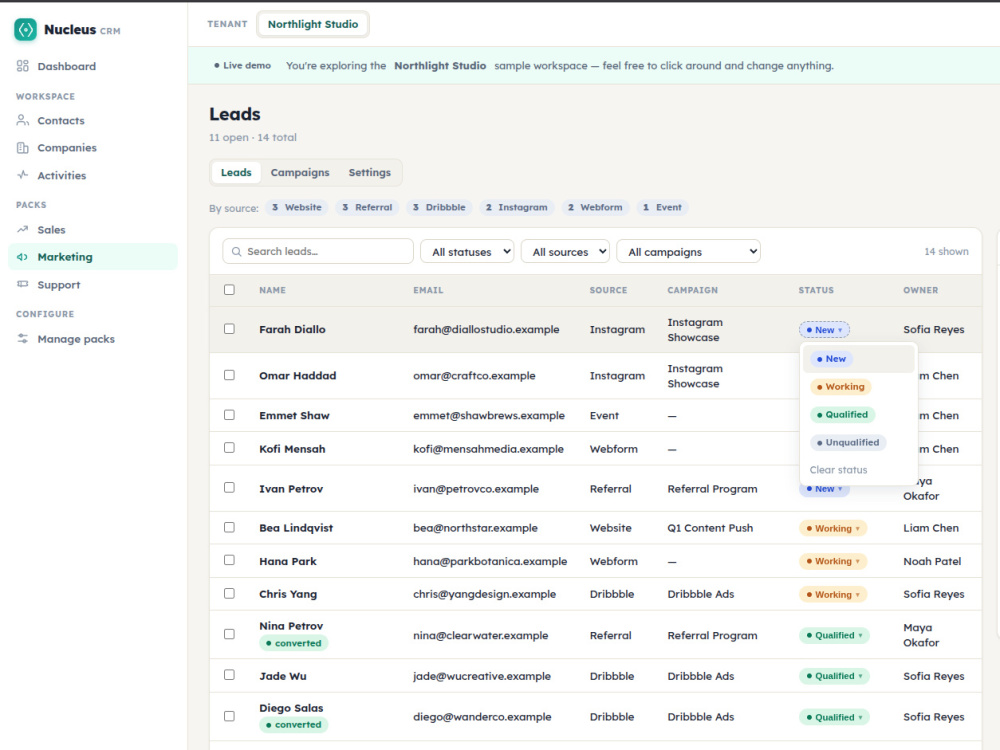1000x750 pixels.
Task: Click the search magnifier icon
Action: pos(236,251)
